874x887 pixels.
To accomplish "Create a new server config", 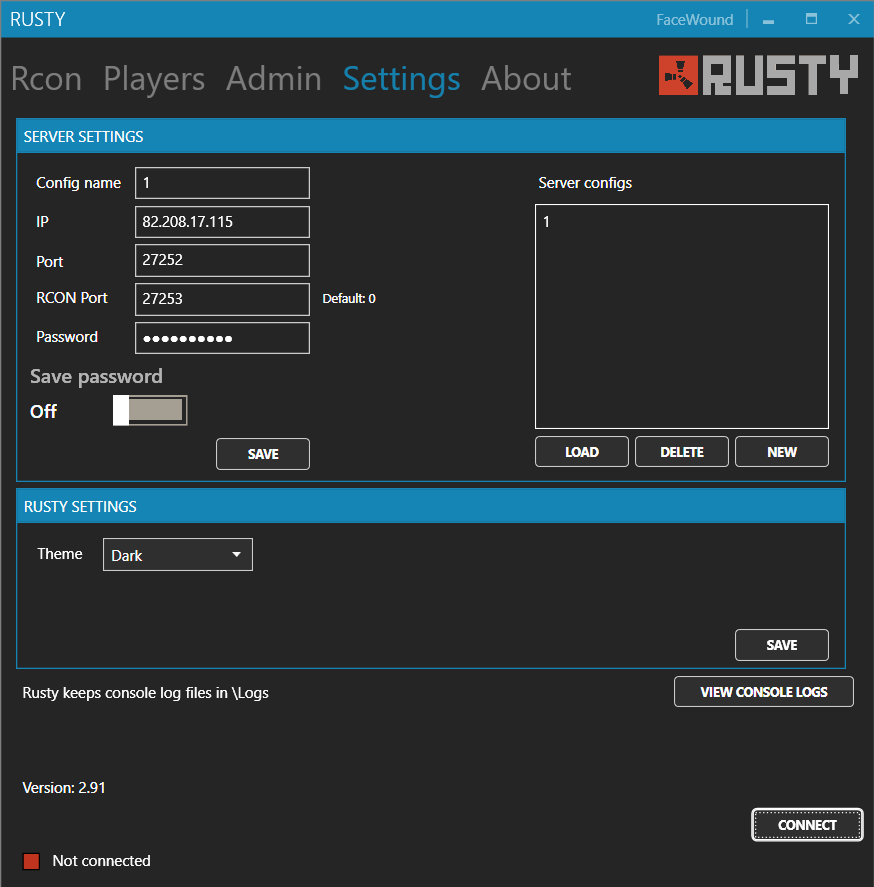I will 782,451.
